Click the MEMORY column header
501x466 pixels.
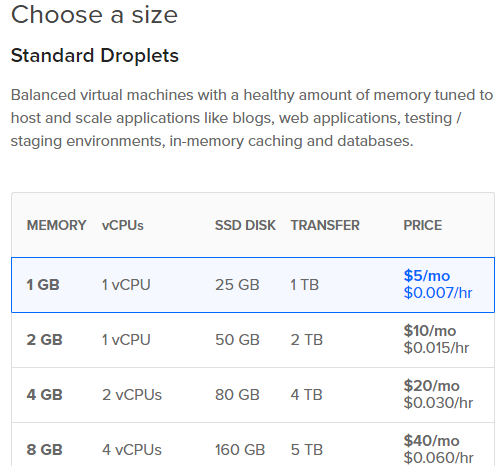pyautogui.click(x=56, y=225)
